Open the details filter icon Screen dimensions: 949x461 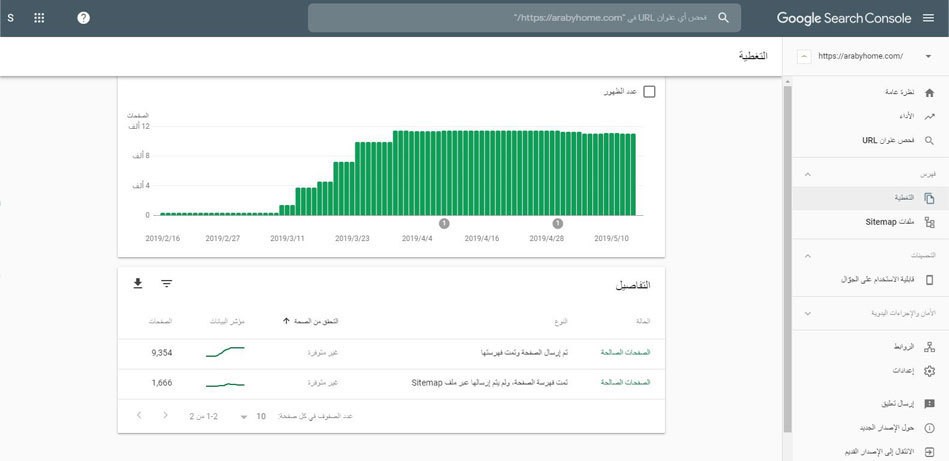point(166,283)
